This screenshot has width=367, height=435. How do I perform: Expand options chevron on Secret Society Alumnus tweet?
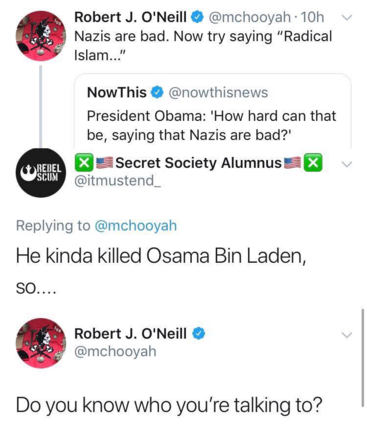point(347,164)
